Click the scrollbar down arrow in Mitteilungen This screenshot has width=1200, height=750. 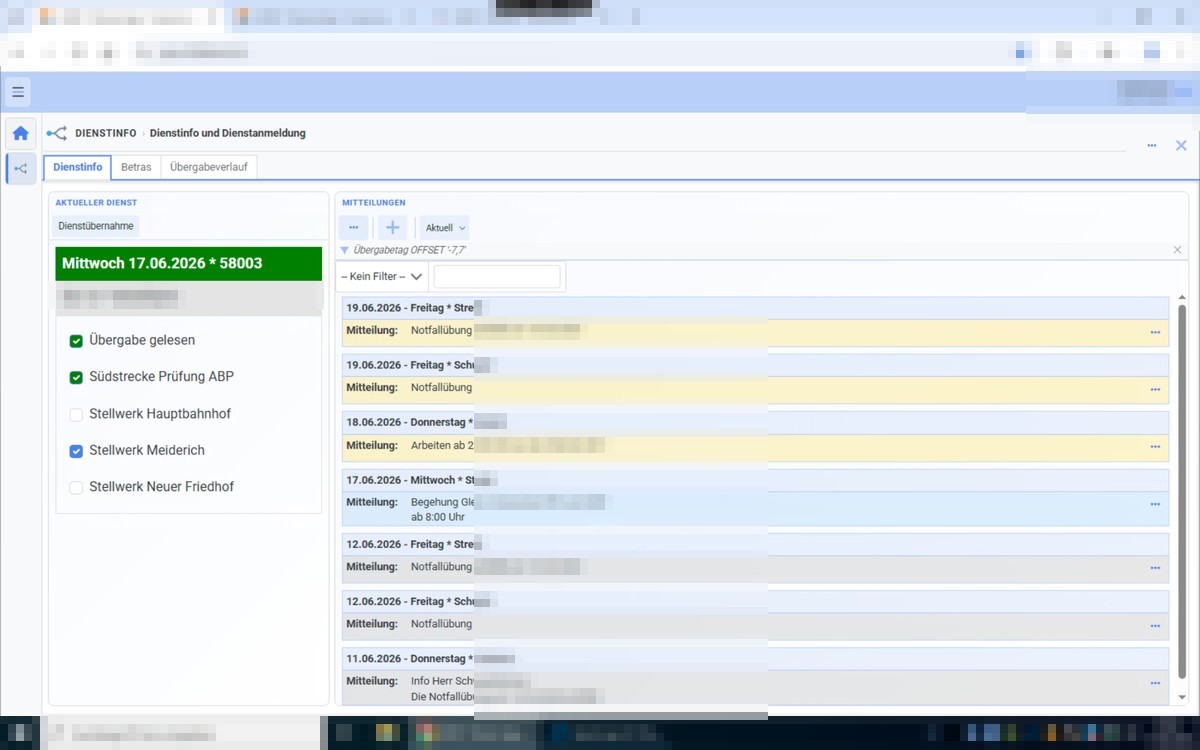(1181, 697)
